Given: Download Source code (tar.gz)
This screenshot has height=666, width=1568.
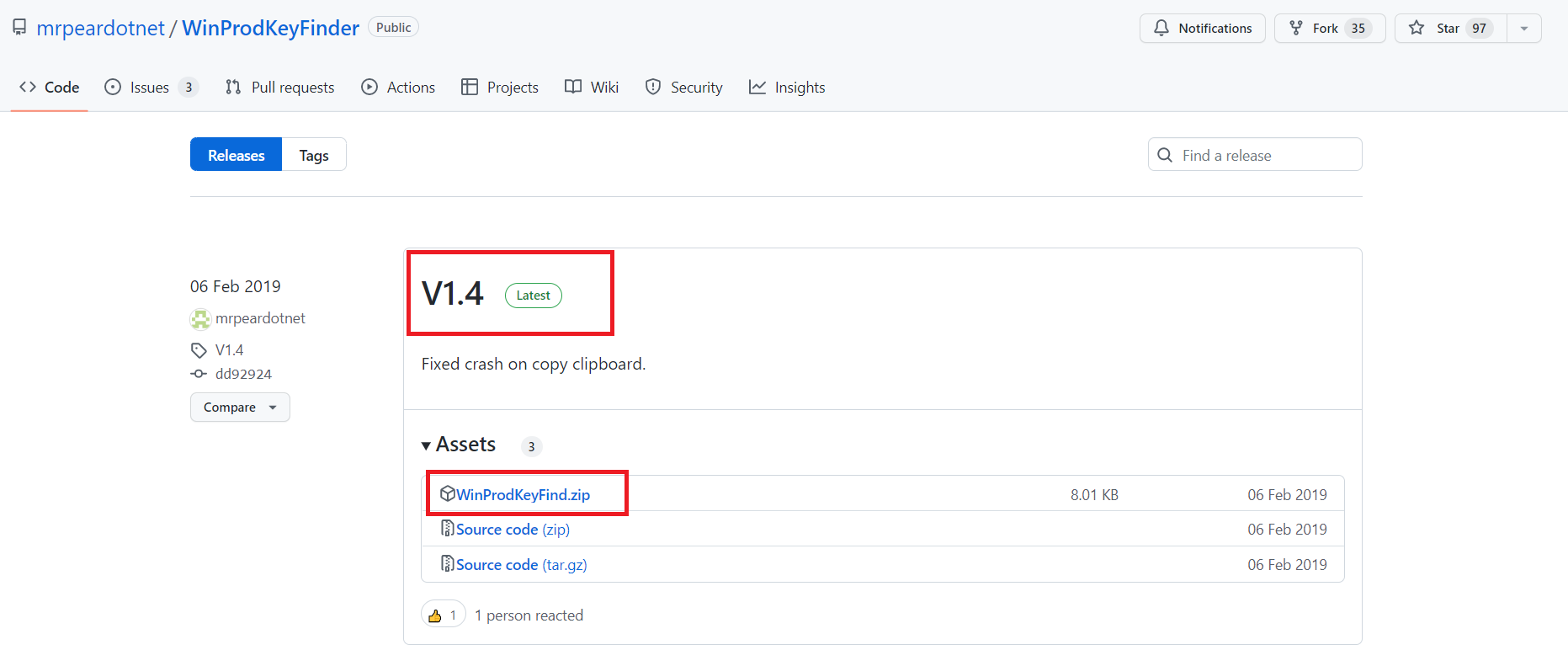Looking at the screenshot, I should coord(522,565).
